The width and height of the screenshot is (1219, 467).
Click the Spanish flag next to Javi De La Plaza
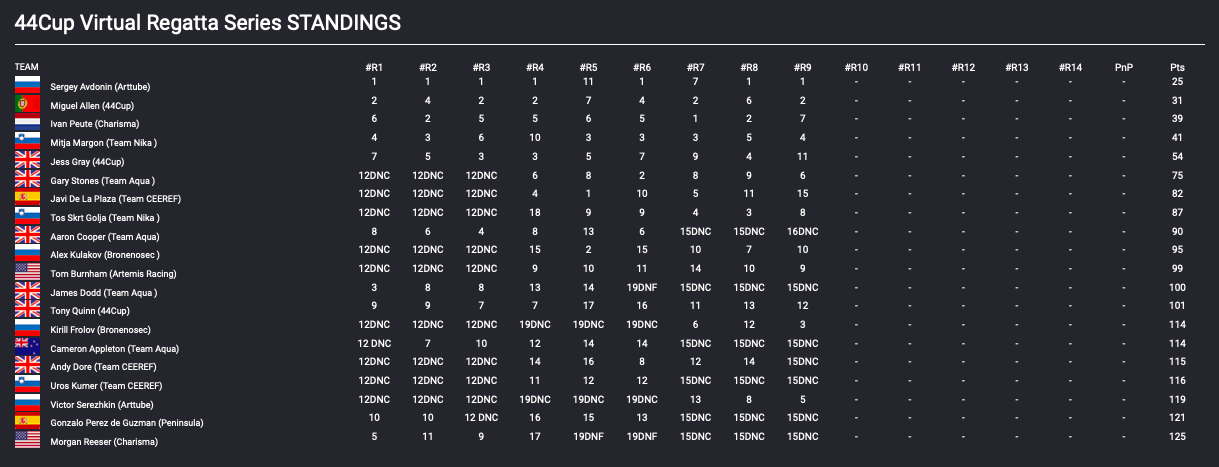click(27, 197)
